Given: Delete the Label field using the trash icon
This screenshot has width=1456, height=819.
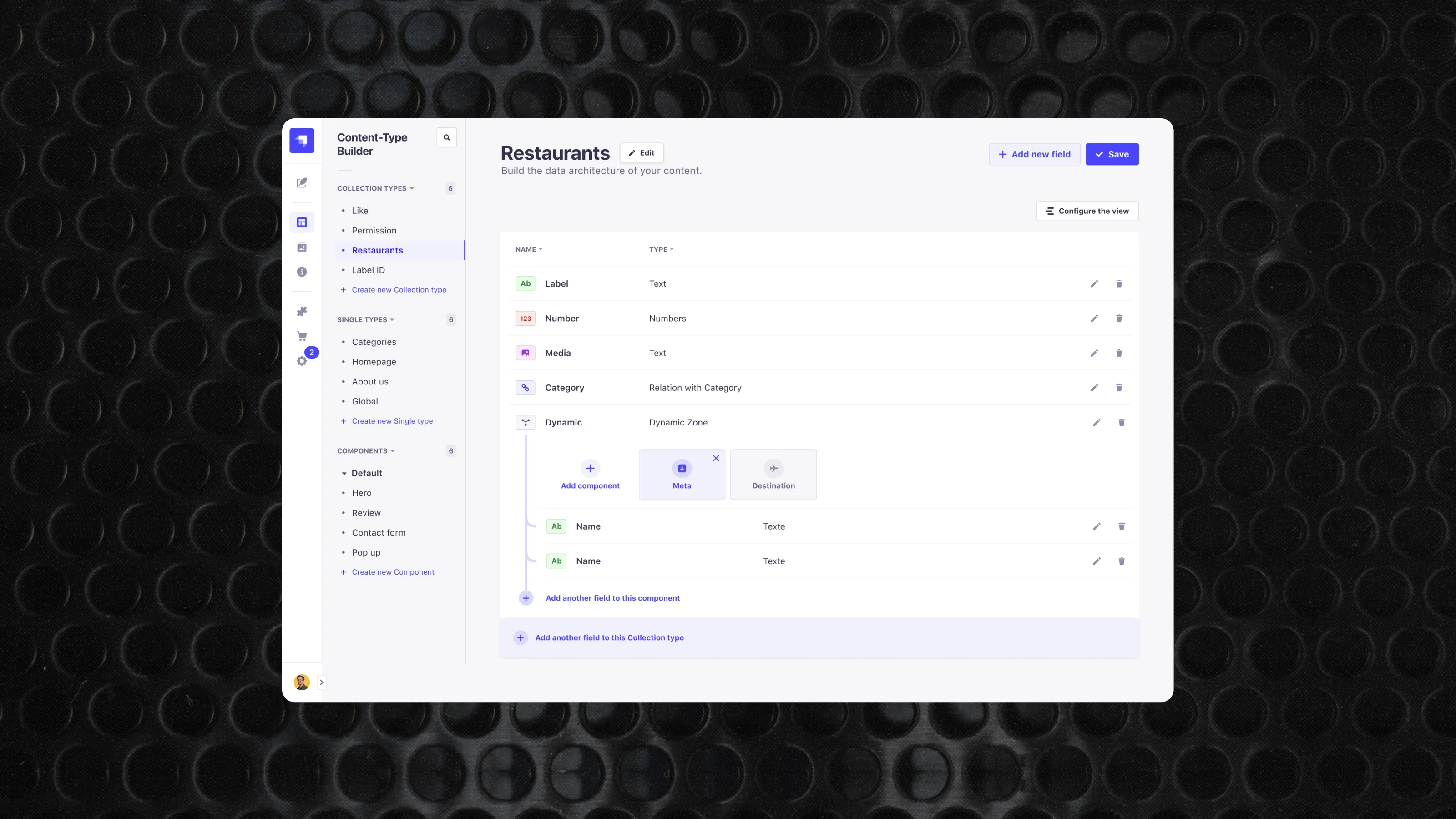Looking at the screenshot, I should [1119, 283].
